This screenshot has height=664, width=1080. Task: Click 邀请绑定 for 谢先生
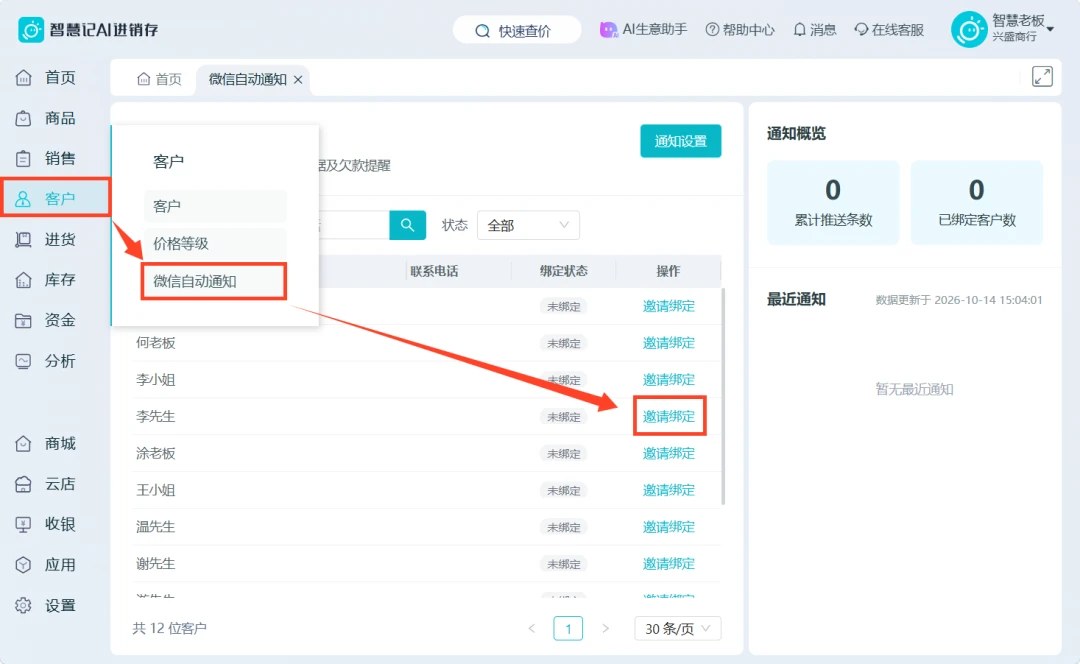[669, 563]
